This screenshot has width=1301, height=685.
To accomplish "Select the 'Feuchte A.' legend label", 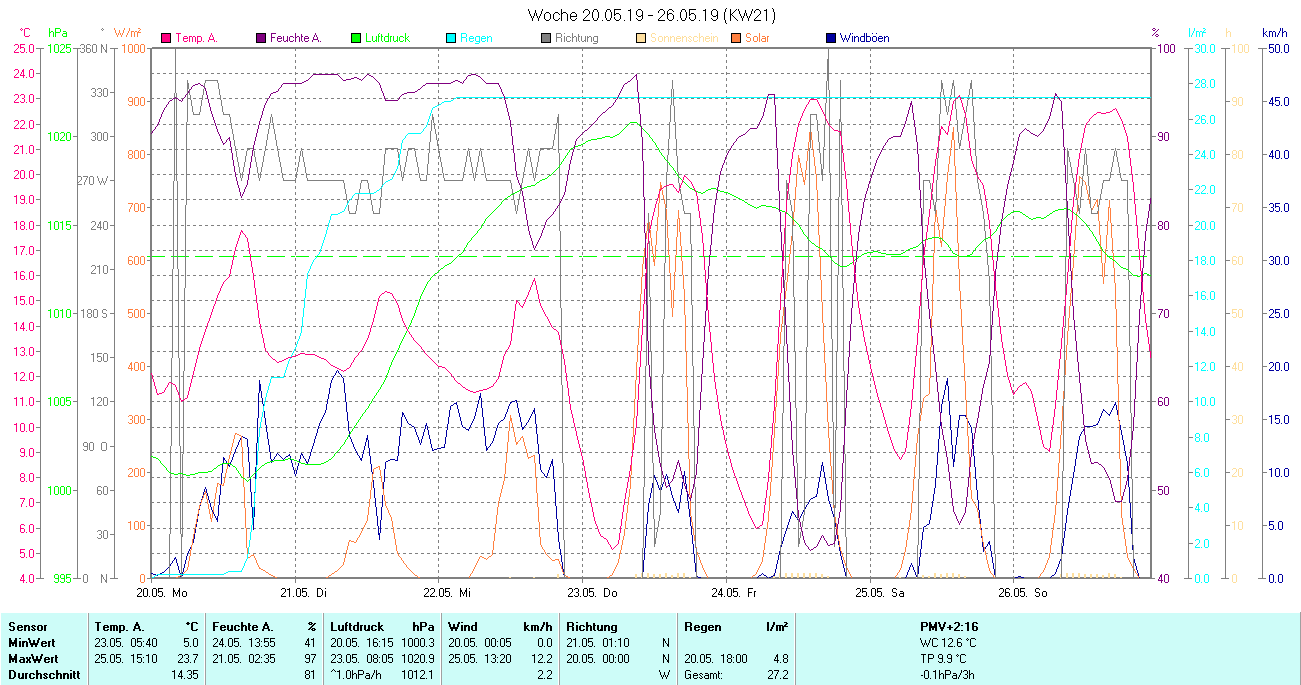I will (296, 38).
